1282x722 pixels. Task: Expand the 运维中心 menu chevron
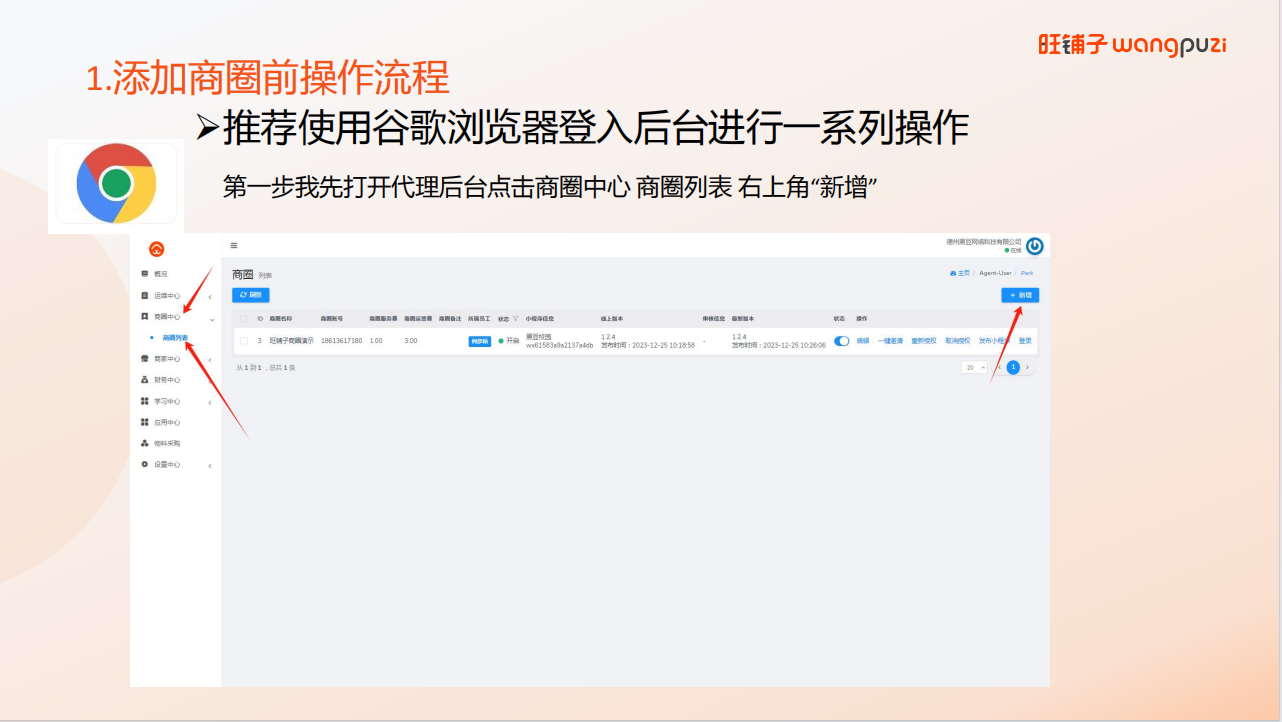coord(210,297)
